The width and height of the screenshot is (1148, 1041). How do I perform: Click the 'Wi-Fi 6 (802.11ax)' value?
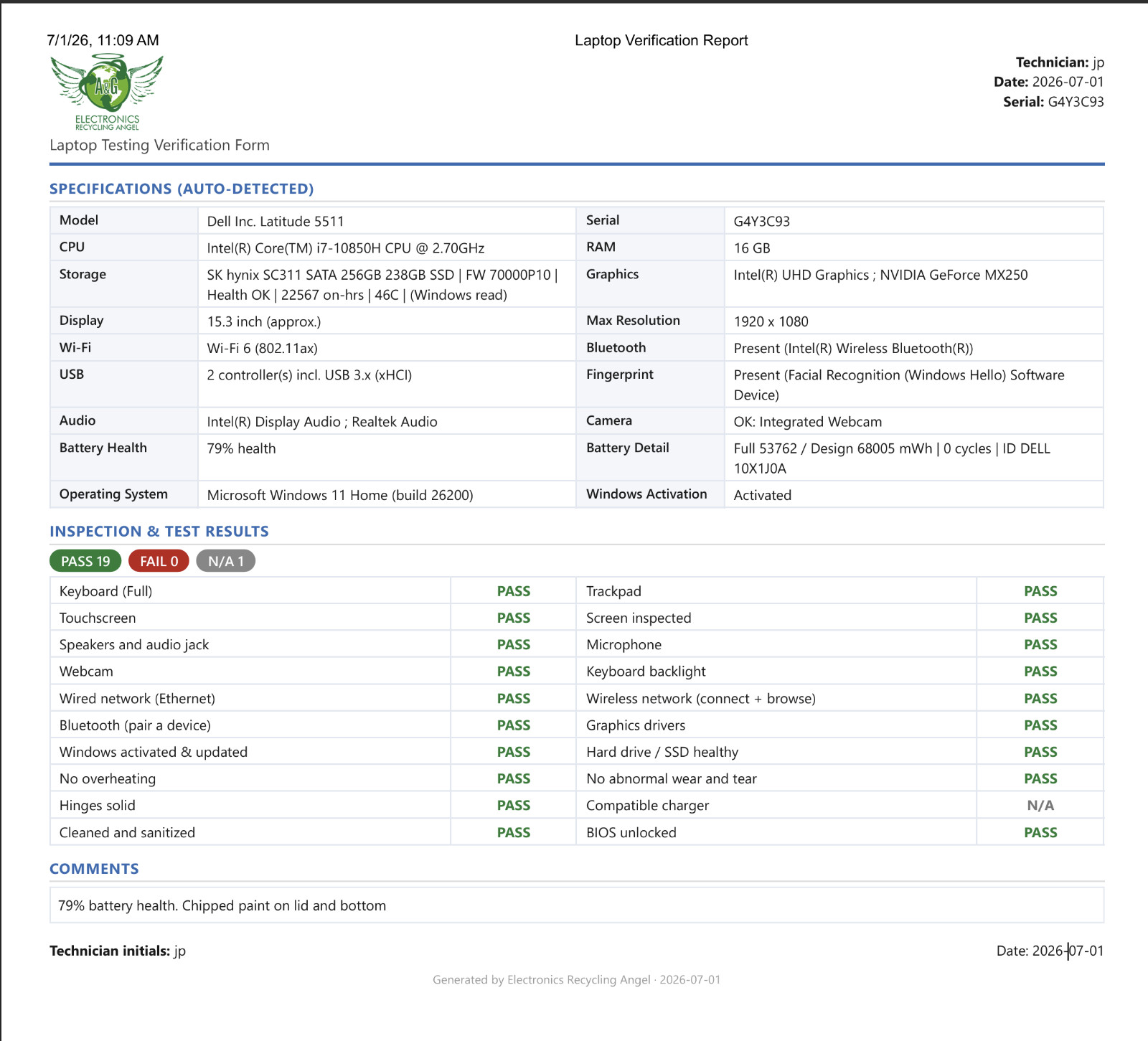click(x=262, y=348)
